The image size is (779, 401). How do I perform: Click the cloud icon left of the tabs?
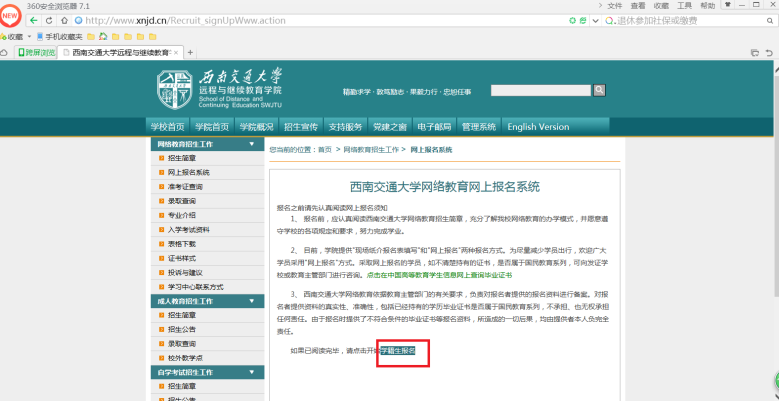click(3, 52)
